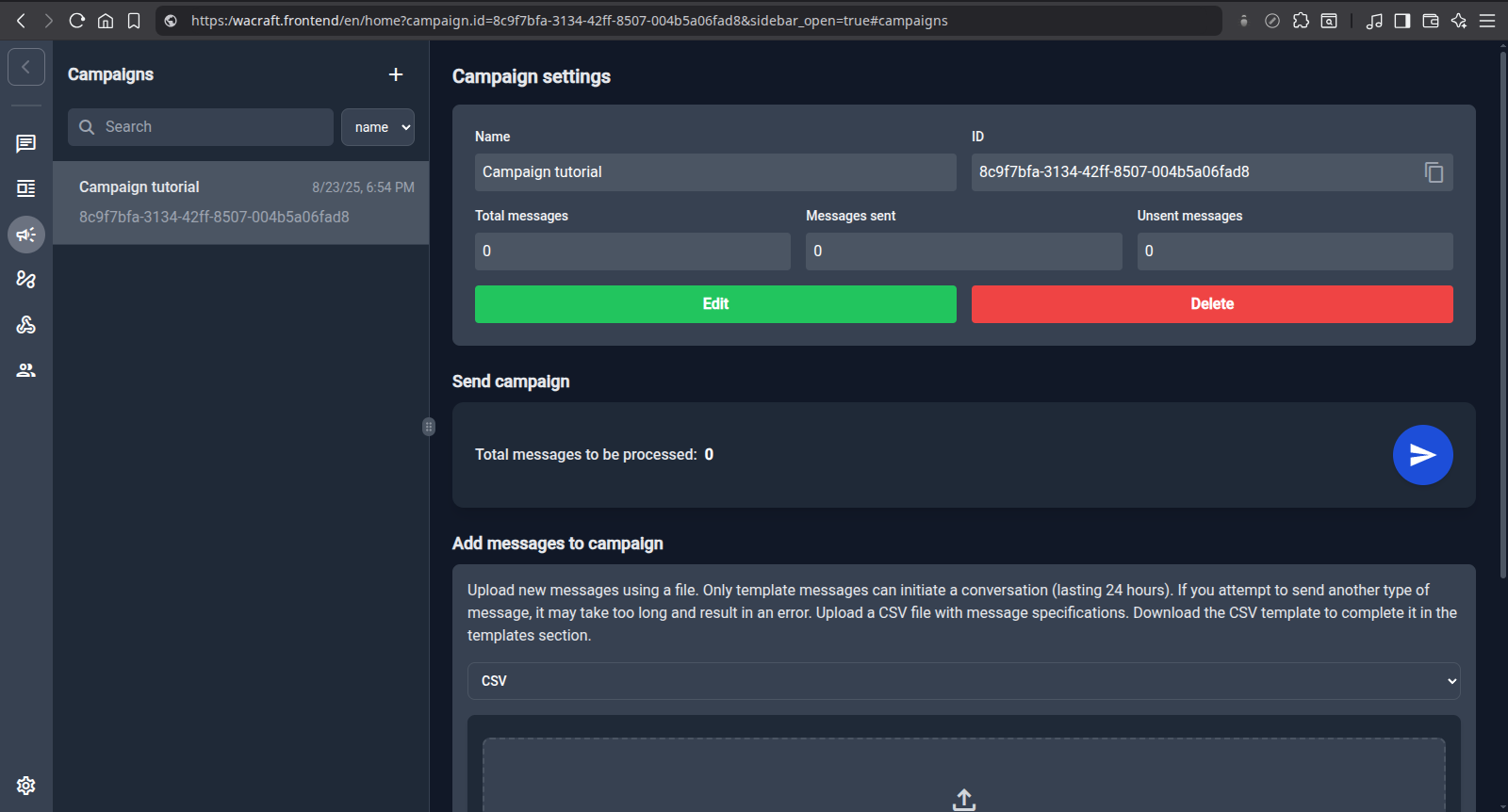Open the webhooks sidebar icon
The image size is (1508, 812).
26,325
